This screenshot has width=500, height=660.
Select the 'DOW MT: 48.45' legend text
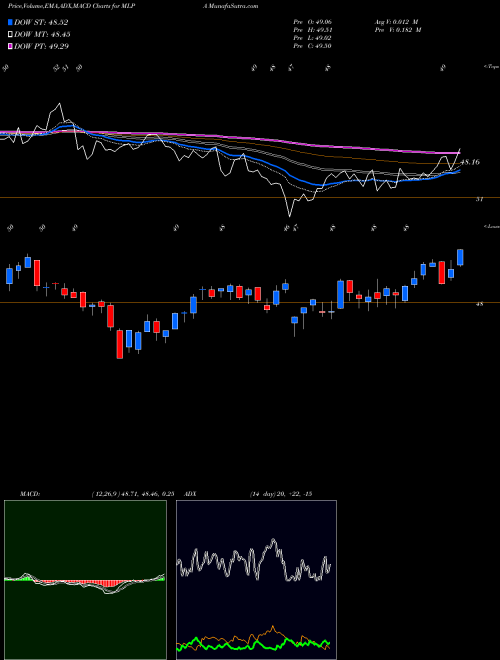click(x=42, y=35)
